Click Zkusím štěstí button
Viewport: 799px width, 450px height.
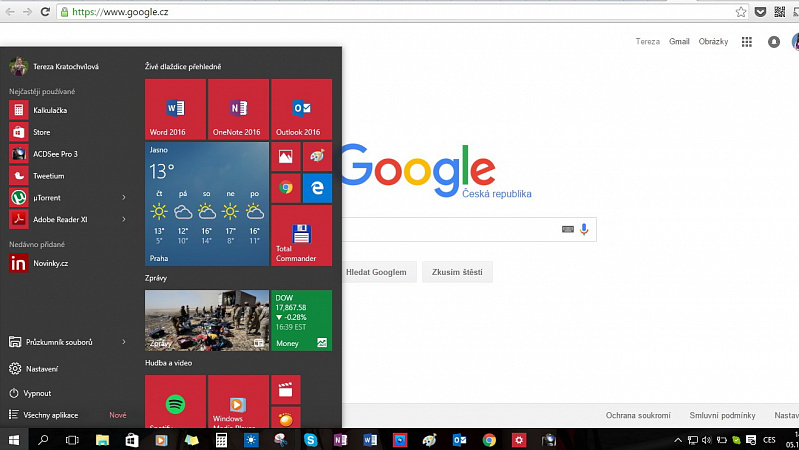pyautogui.click(x=457, y=272)
